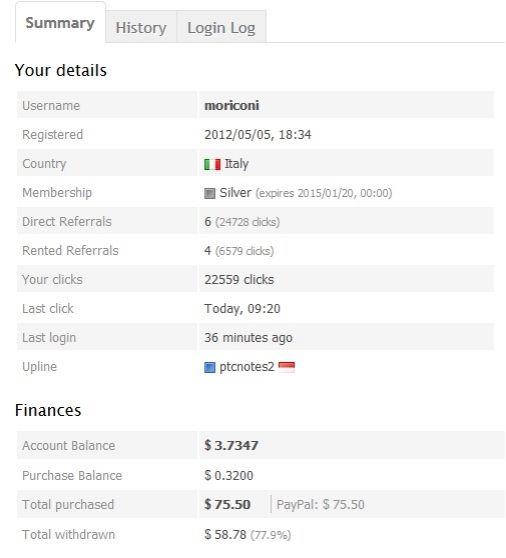Click the Your details heading
506x558 pixels.
tap(61, 70)
